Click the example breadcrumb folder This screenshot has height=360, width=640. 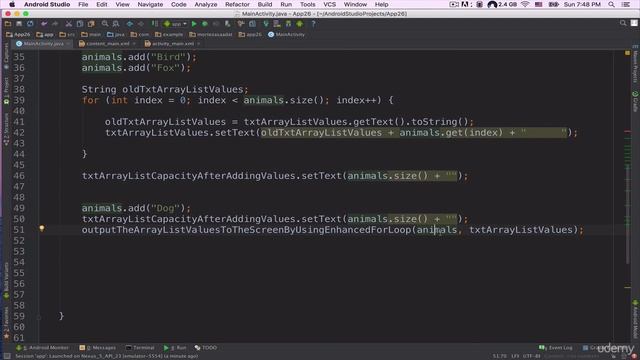[169, 35]
